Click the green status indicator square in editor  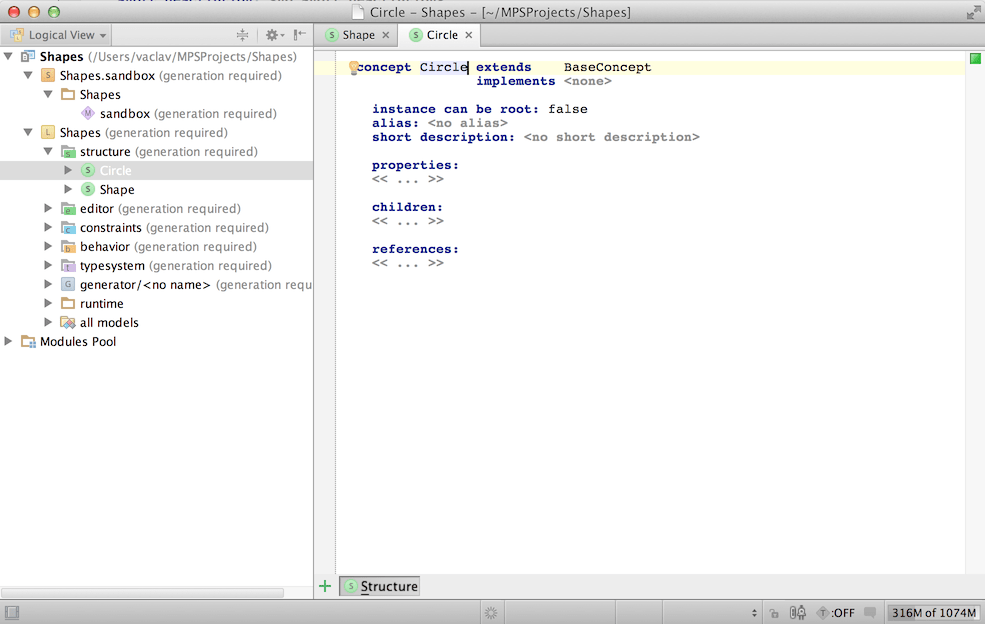[x=974, y=59]
